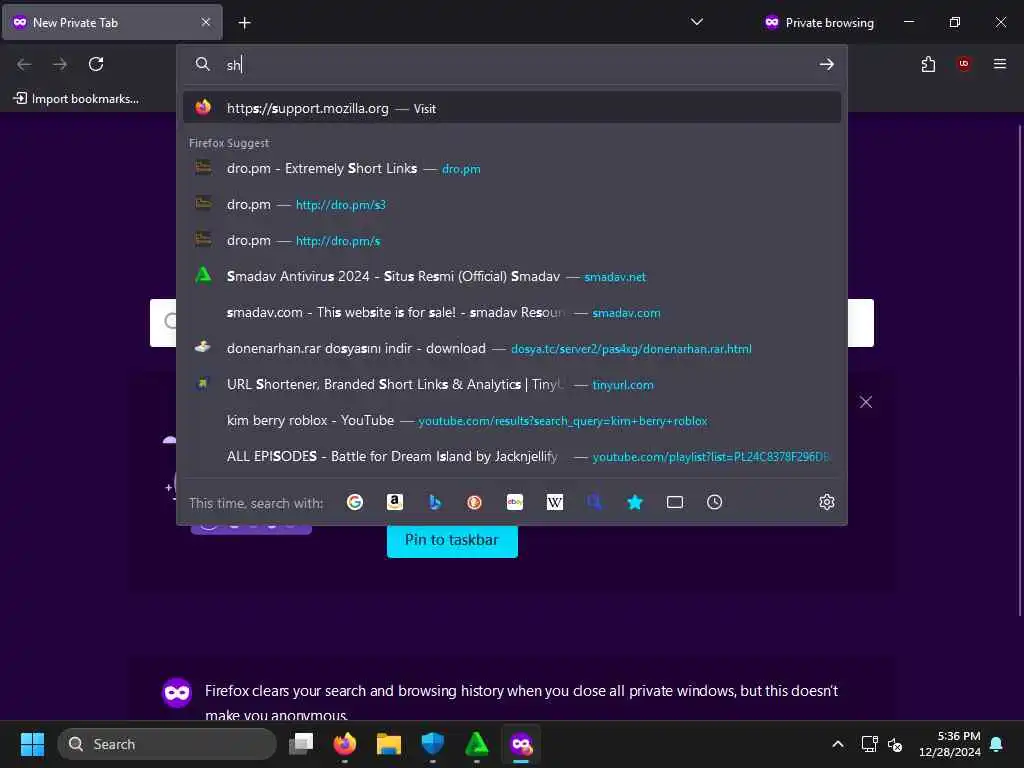Click the Forward navigation arrow
Image resolution: width=1024 pixels, height=768 pixels.
click(60, 64)
